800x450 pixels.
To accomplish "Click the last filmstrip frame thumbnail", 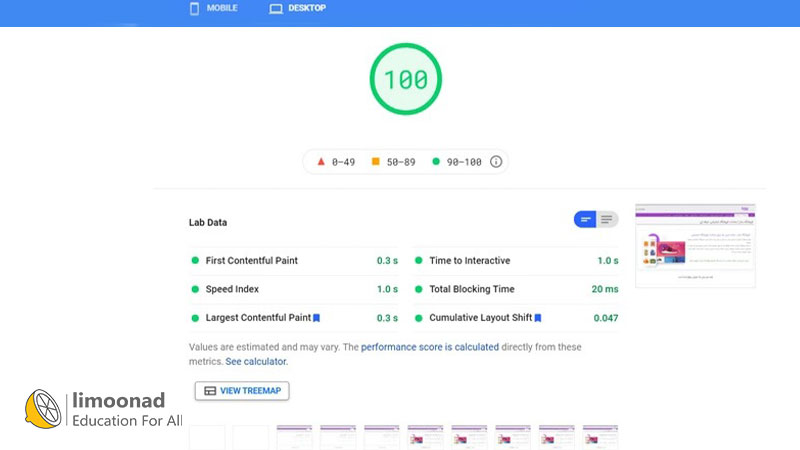I will point(600,437).
